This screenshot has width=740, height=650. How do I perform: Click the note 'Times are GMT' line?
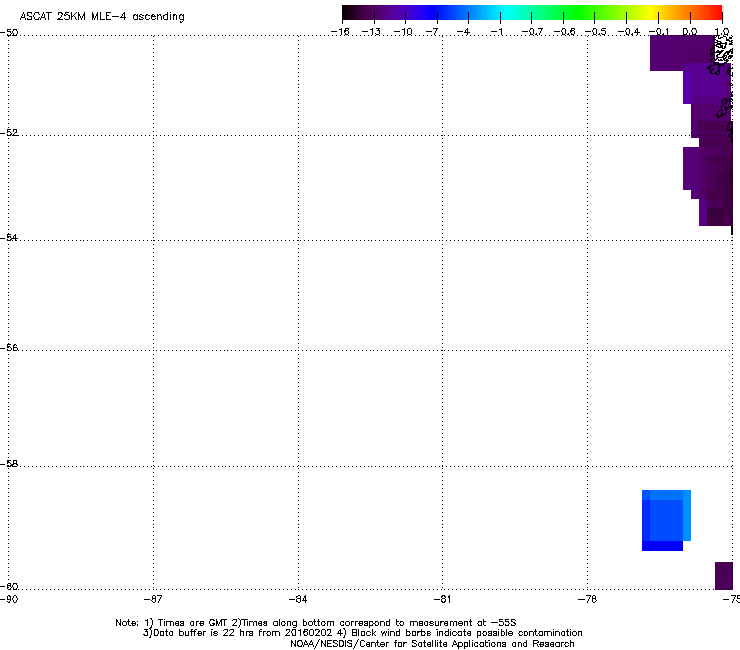click(x=316, y=623)
